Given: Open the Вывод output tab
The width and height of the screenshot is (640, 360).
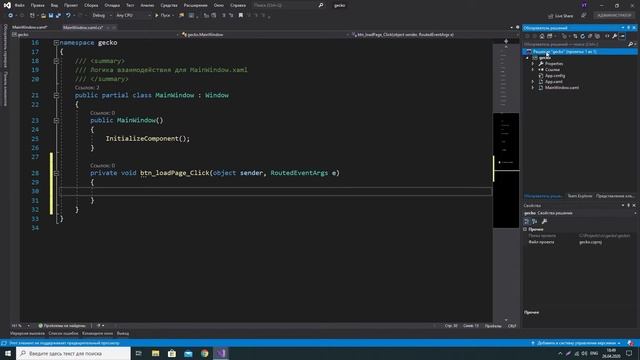Looking at the screenshot, I should (x=122, y=333).
